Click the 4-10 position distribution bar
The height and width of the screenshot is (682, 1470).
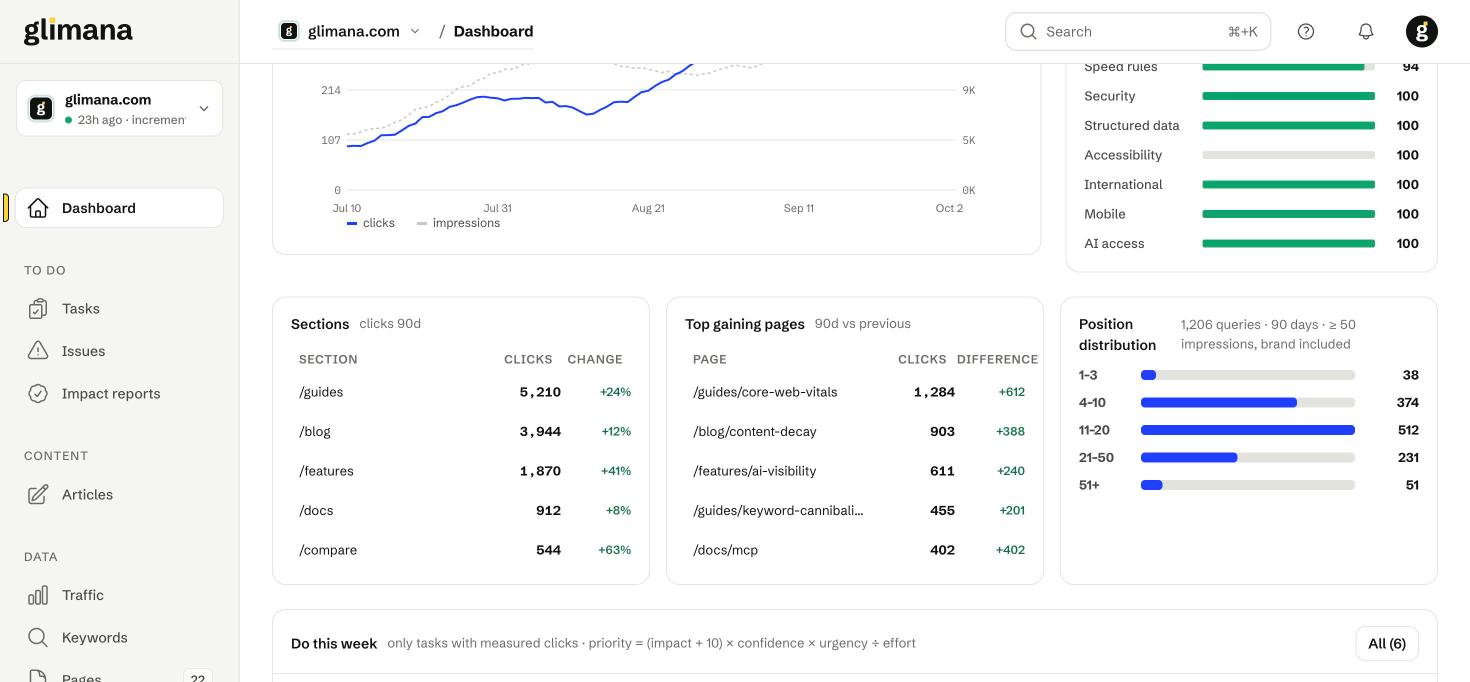pos(1248,403)
